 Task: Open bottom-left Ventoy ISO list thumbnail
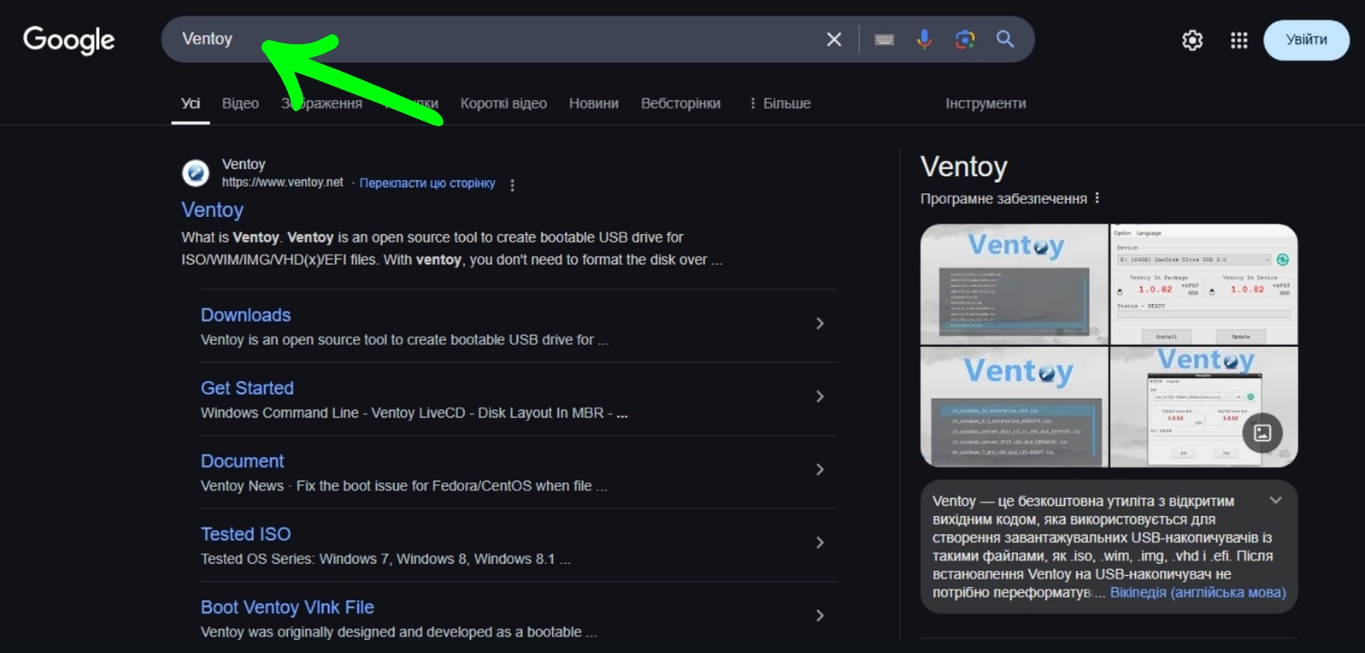(x=1014, y=406)
